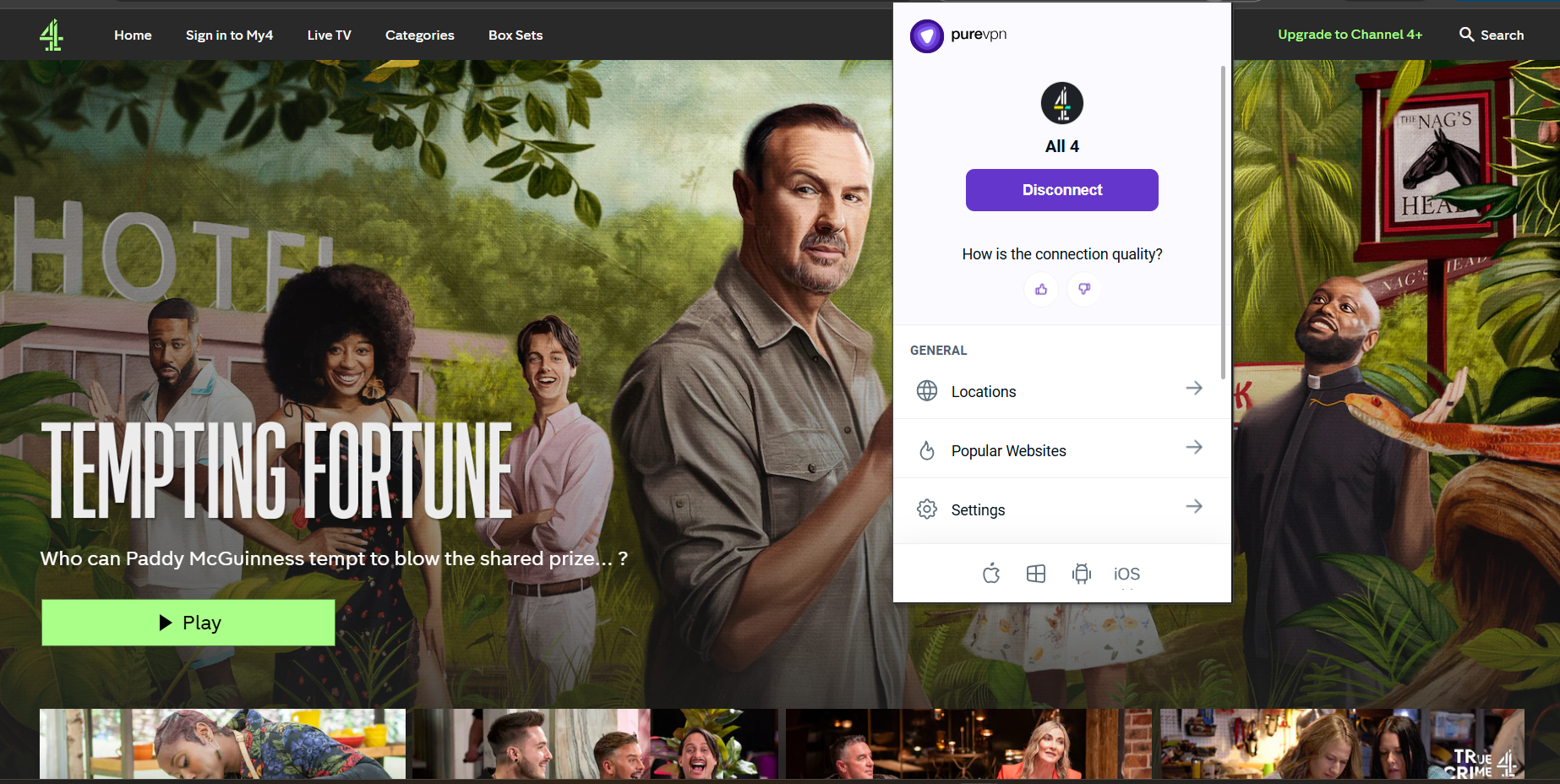Open the True Crime show thumbnail

[x=1342, y=743]
